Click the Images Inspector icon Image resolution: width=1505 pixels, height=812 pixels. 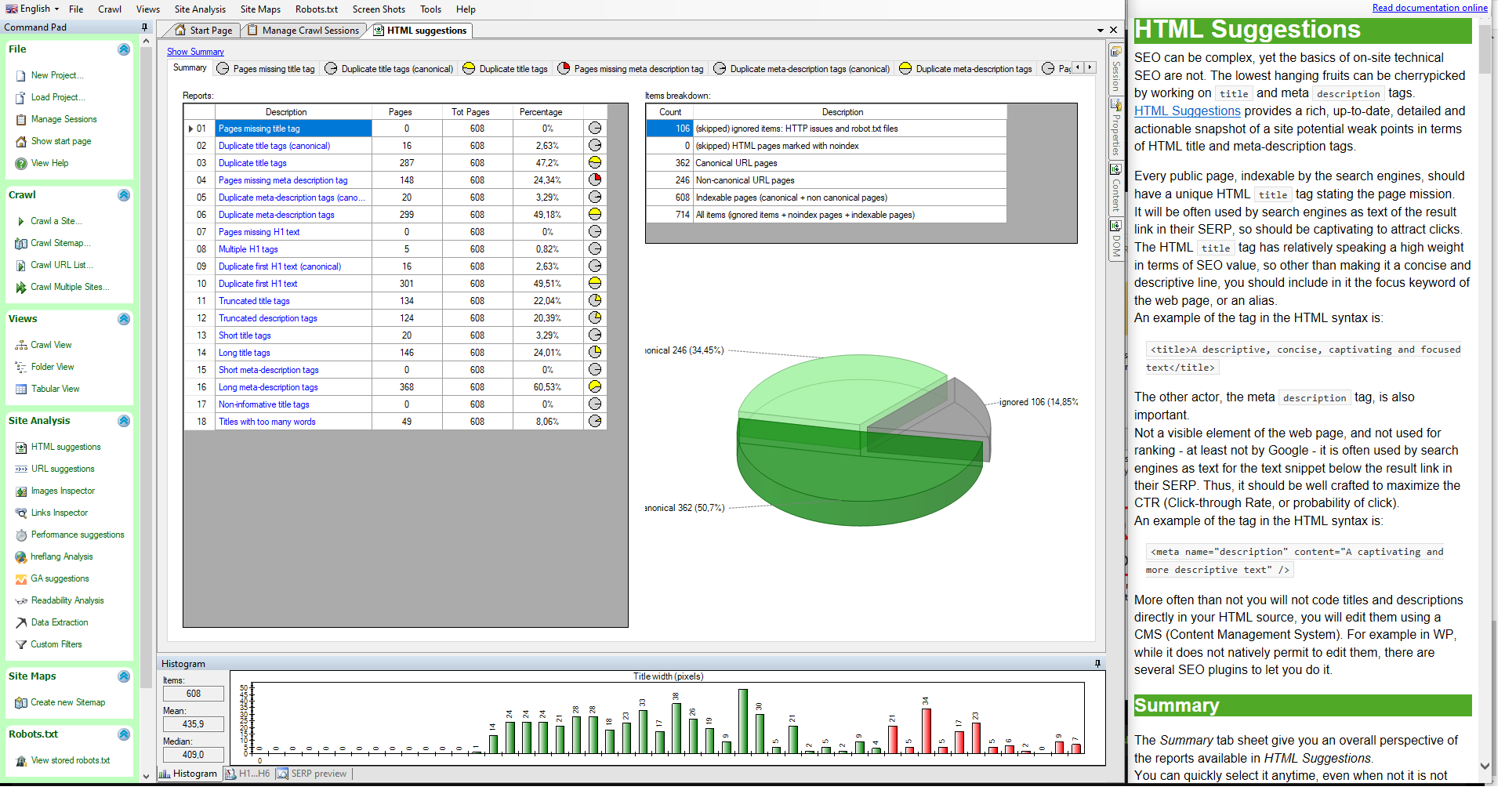(21, 491)
